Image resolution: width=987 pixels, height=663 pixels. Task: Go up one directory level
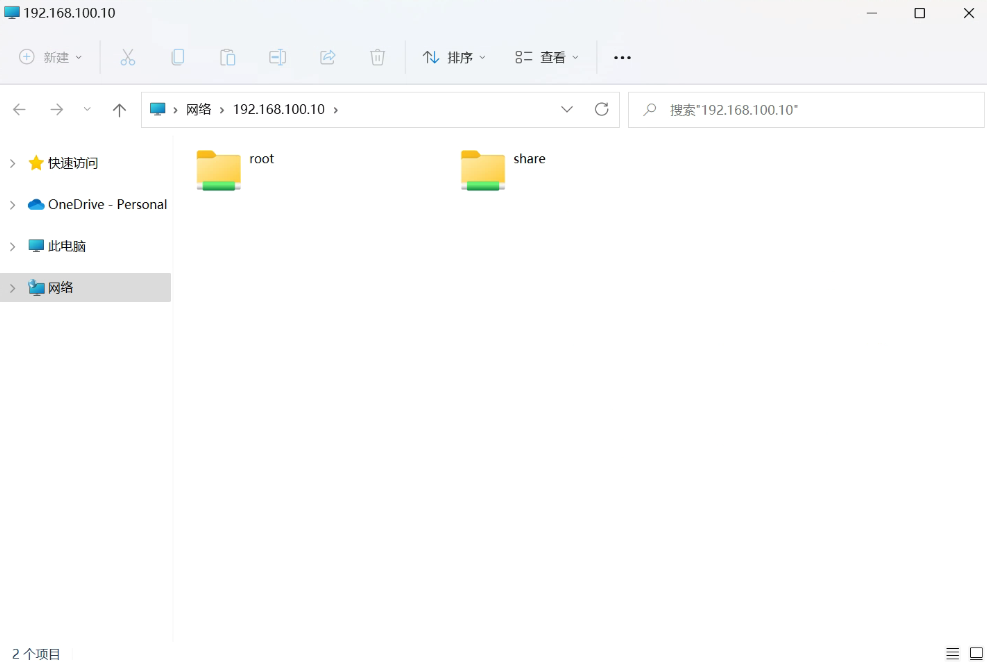tap(119, 110)
